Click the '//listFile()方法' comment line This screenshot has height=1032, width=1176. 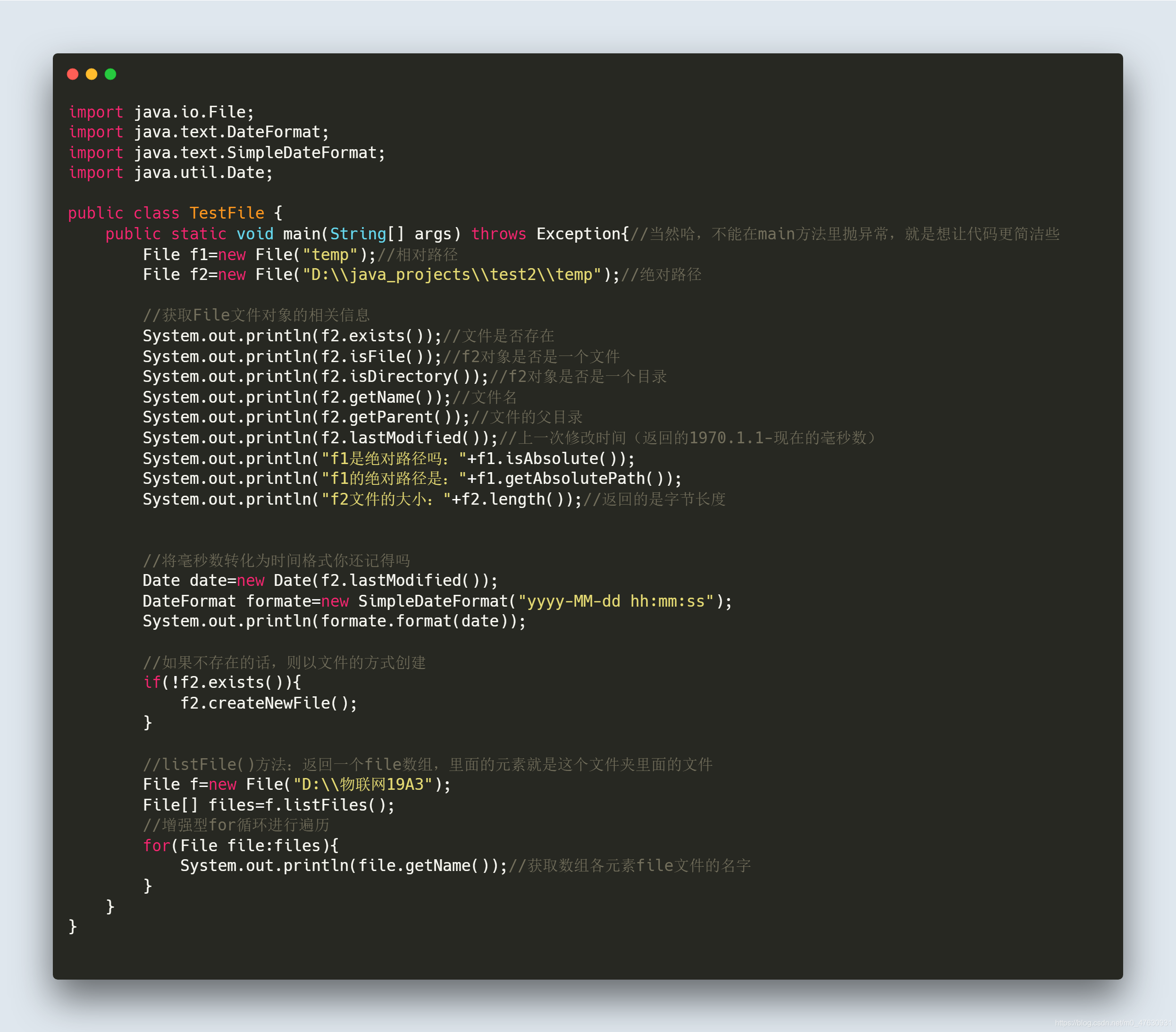[x=428, y=764]
